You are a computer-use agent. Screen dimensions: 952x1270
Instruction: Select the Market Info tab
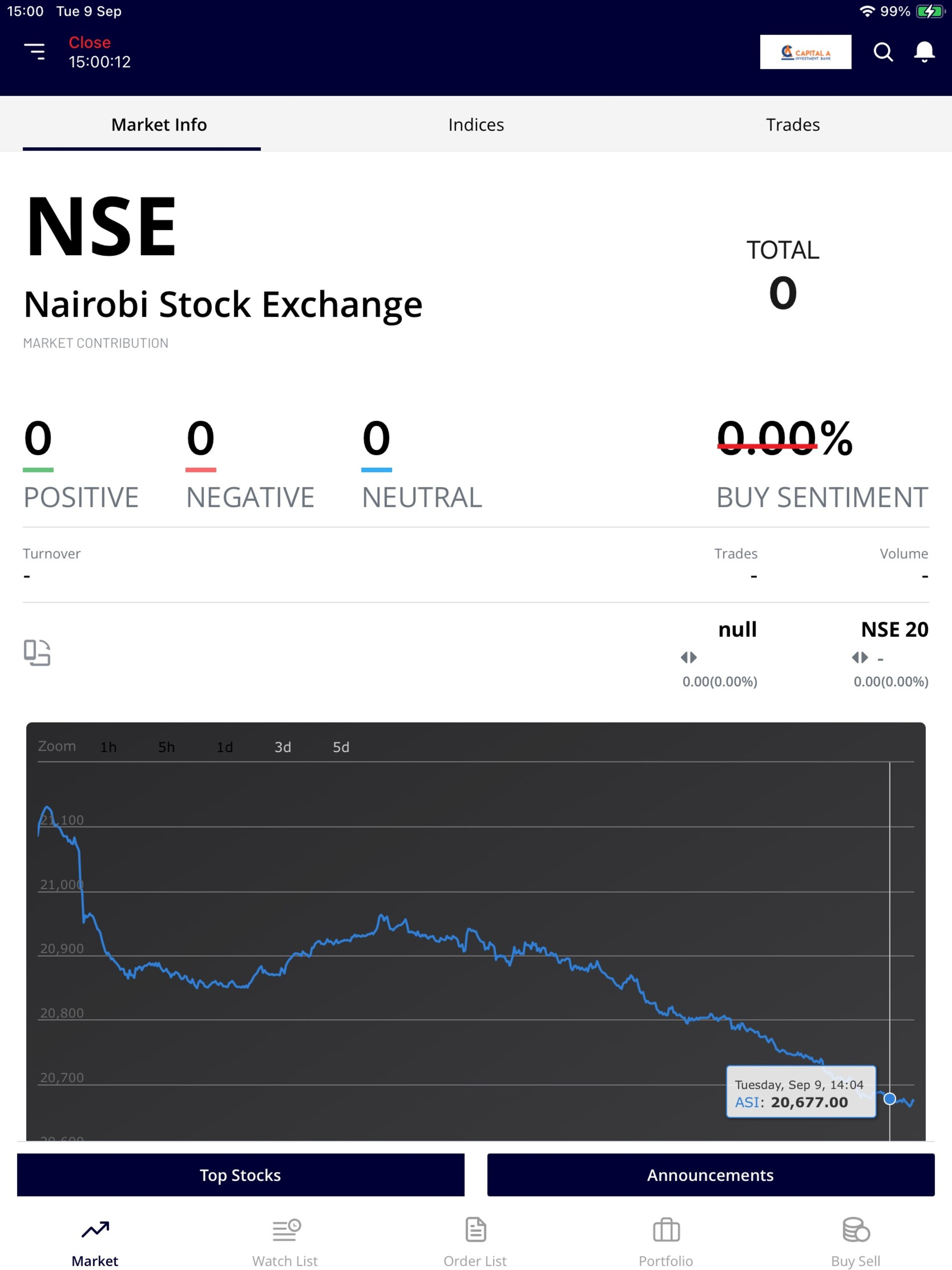(x=159, y=125)
